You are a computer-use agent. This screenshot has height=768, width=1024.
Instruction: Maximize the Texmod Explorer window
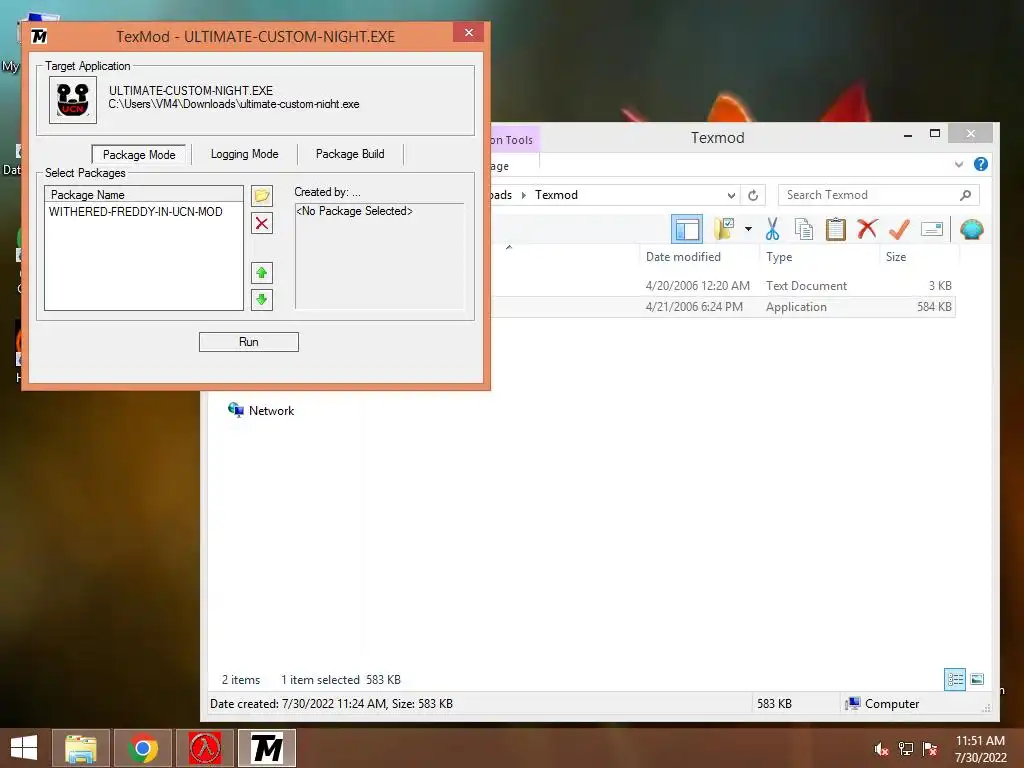tap(935, 134)
